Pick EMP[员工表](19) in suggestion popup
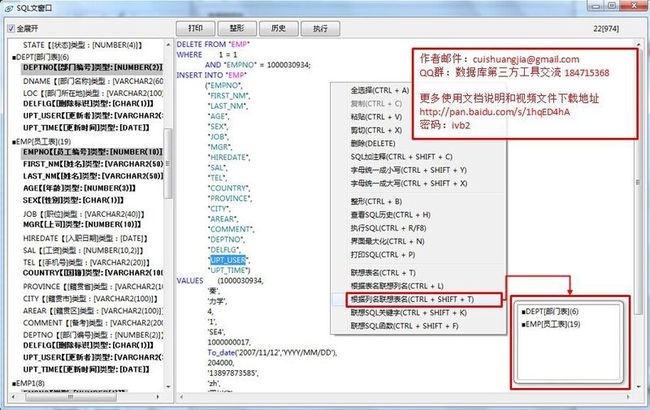Image resolution: width=650 pixels, height=410 pixels. coord(551,324)
